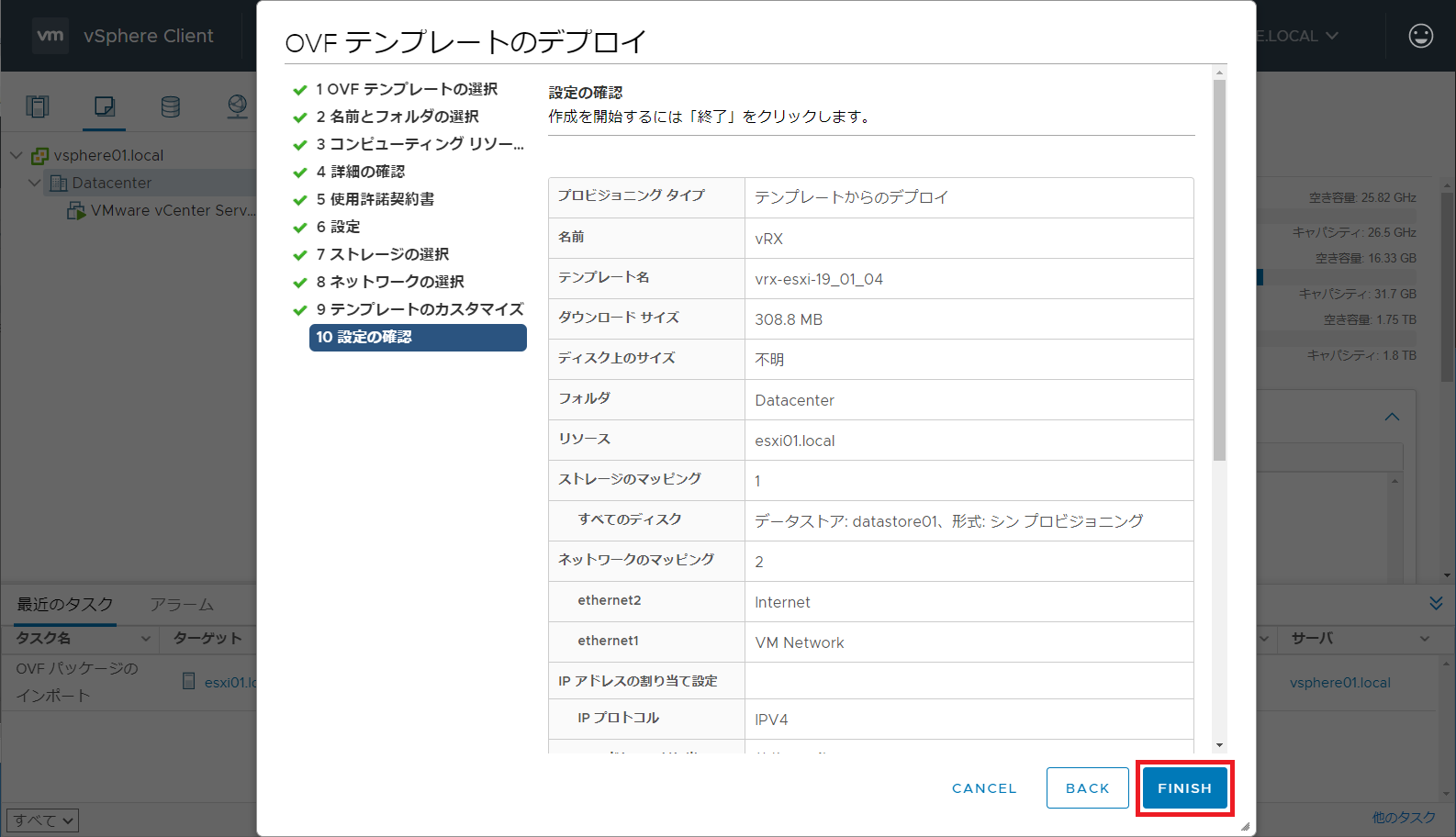
Task: Select Datacenter in the inventory tree
Action: coord(112,183)
